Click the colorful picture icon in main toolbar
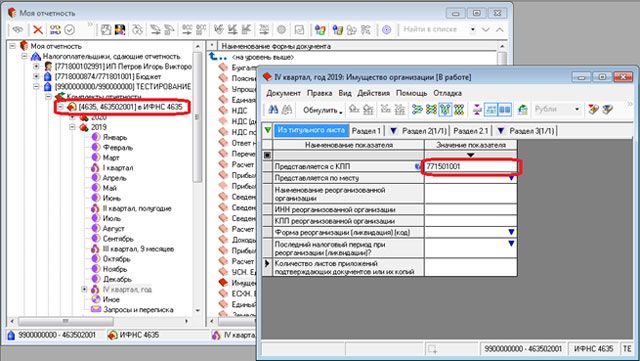Image resolution: width=640 pixels, height=361 pixels. 120,29
